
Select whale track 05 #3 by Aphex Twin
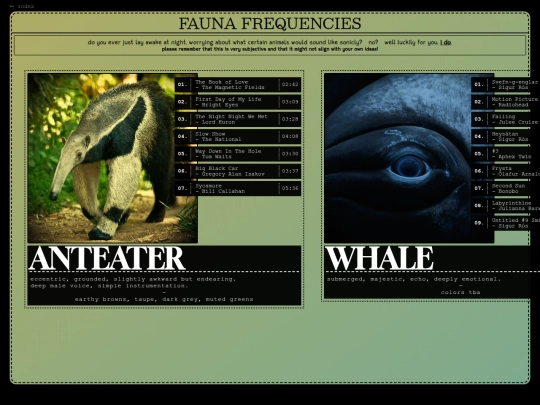[506, 154]
